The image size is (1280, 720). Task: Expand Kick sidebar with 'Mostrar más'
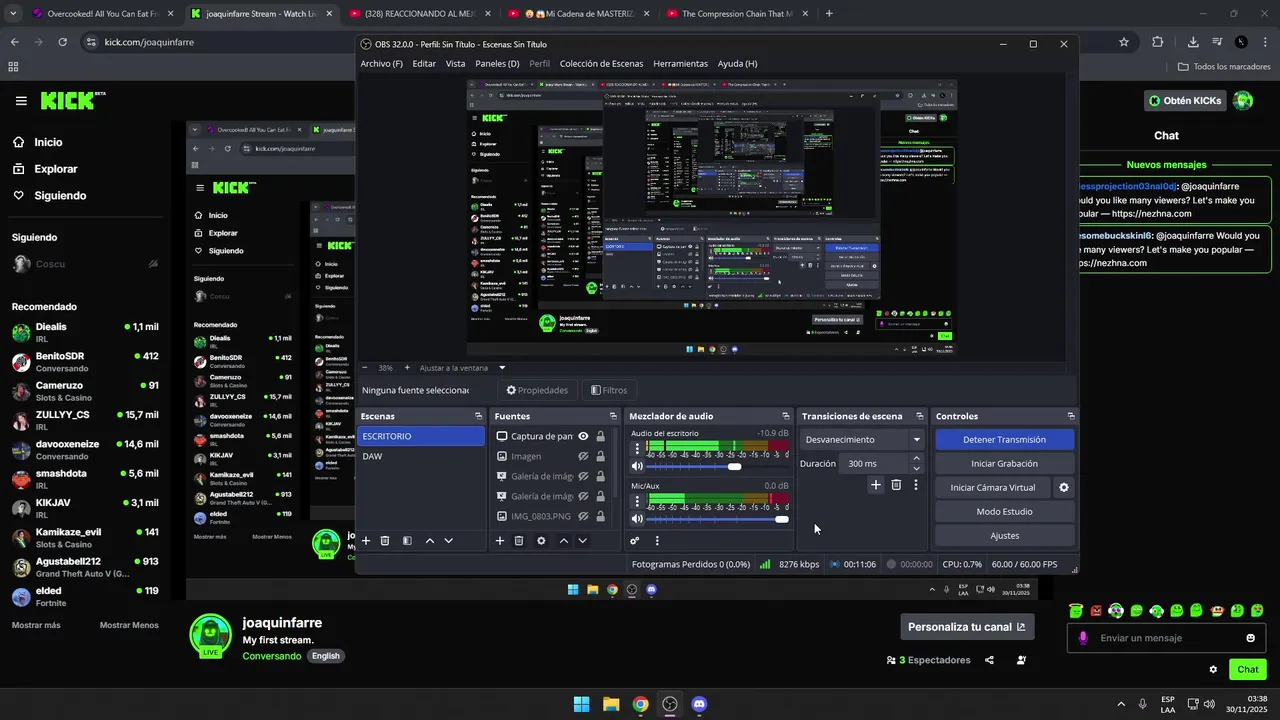click(x=36, y=625)
